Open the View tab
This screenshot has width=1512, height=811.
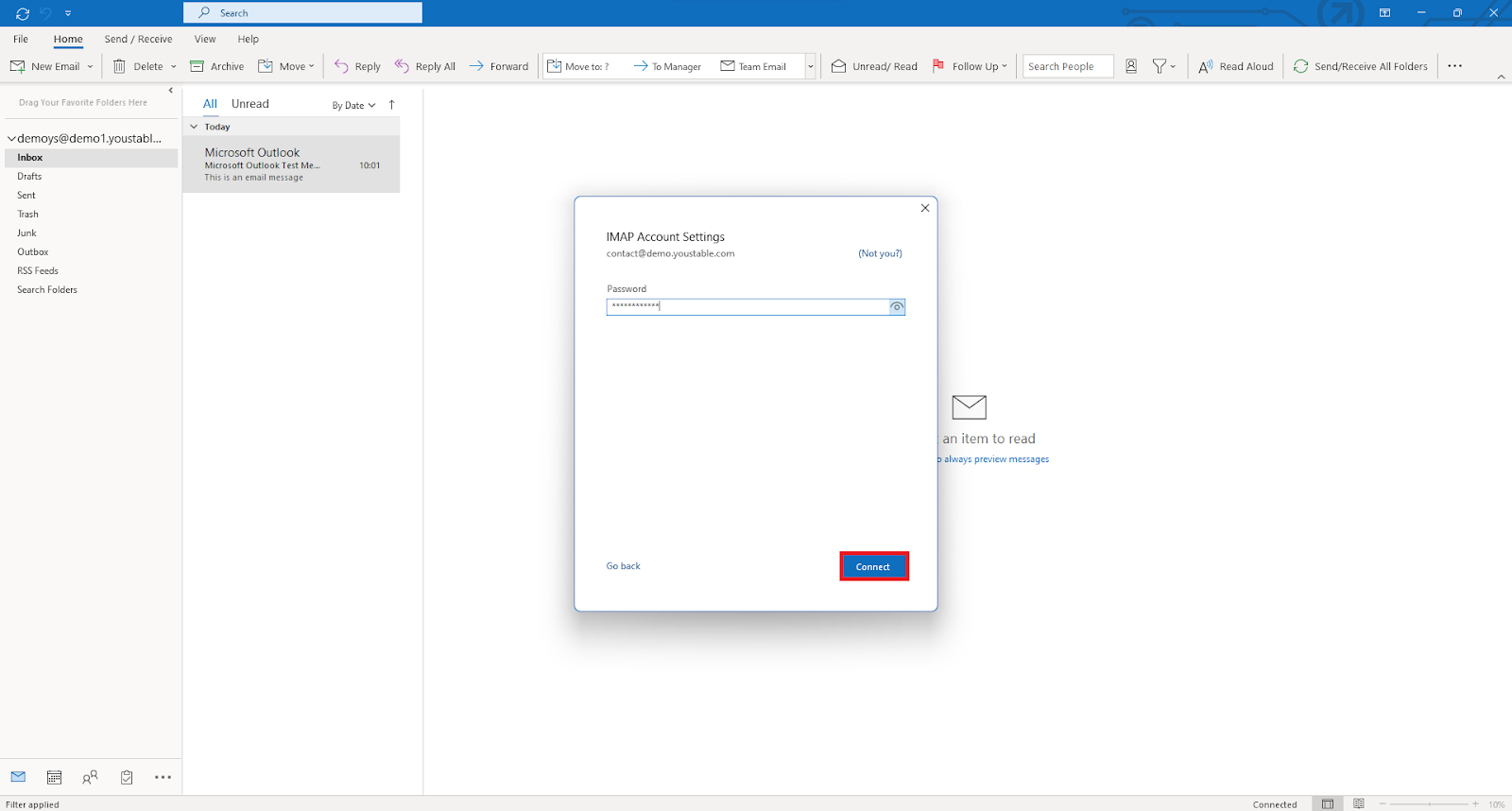coord(205,39)
